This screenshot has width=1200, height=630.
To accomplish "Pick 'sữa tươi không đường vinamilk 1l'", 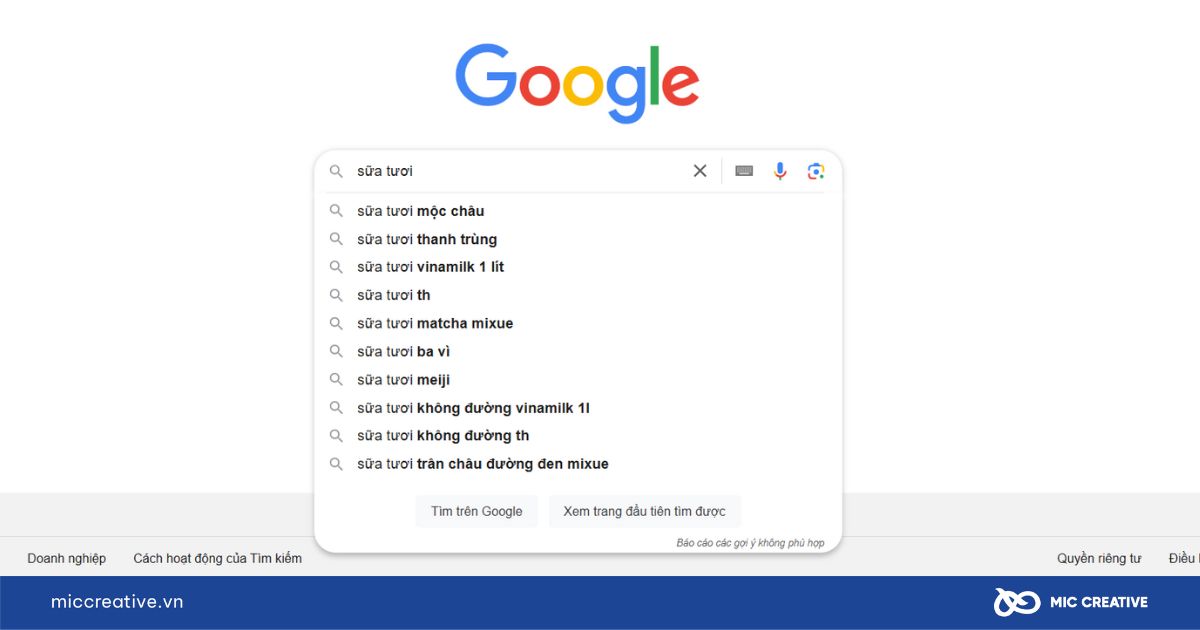I will 578,408.
